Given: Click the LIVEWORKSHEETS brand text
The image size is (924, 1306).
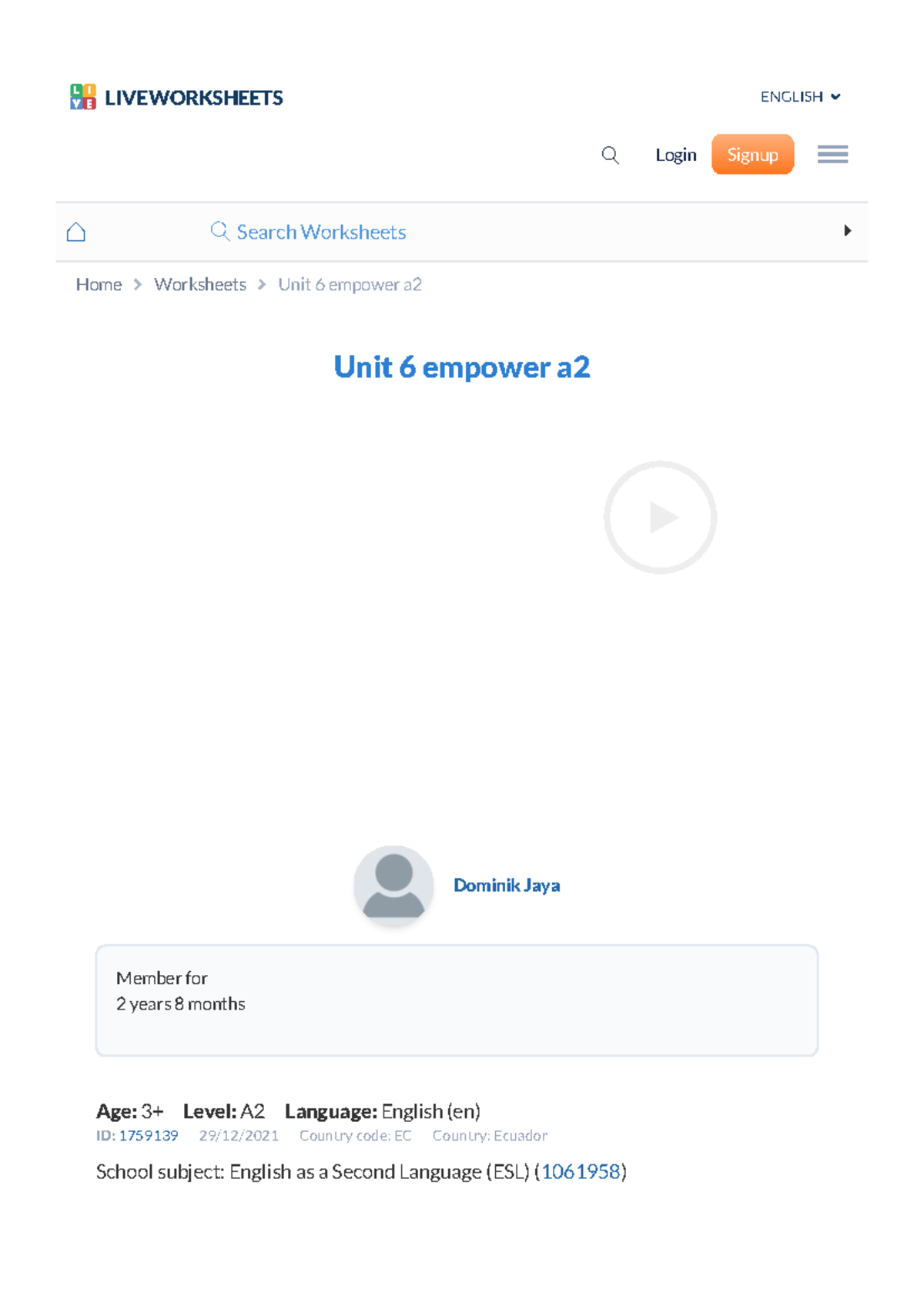Looking at the screenshot, I should (194, 98).
